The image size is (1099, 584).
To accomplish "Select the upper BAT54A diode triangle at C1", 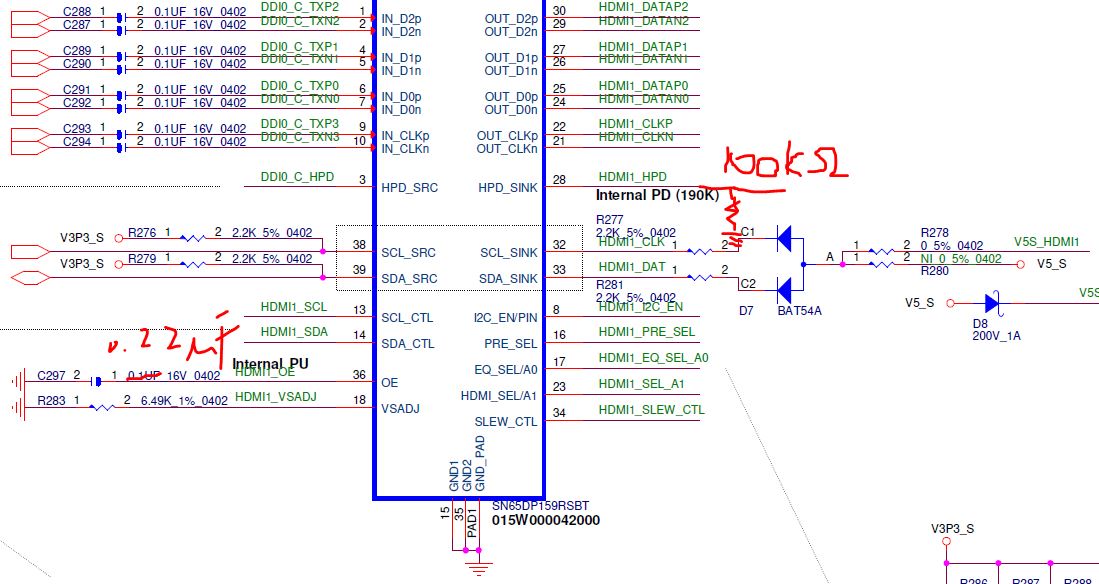I will pyautogui.click(x=784, y=239).
